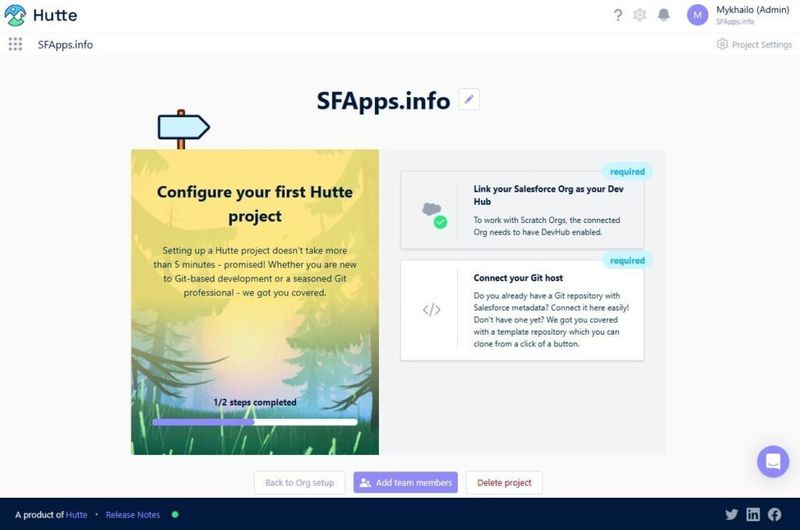Click the Salesforce cloud icon with checkmark
Viewport: 800px width, 530px height.
point(435,215)
